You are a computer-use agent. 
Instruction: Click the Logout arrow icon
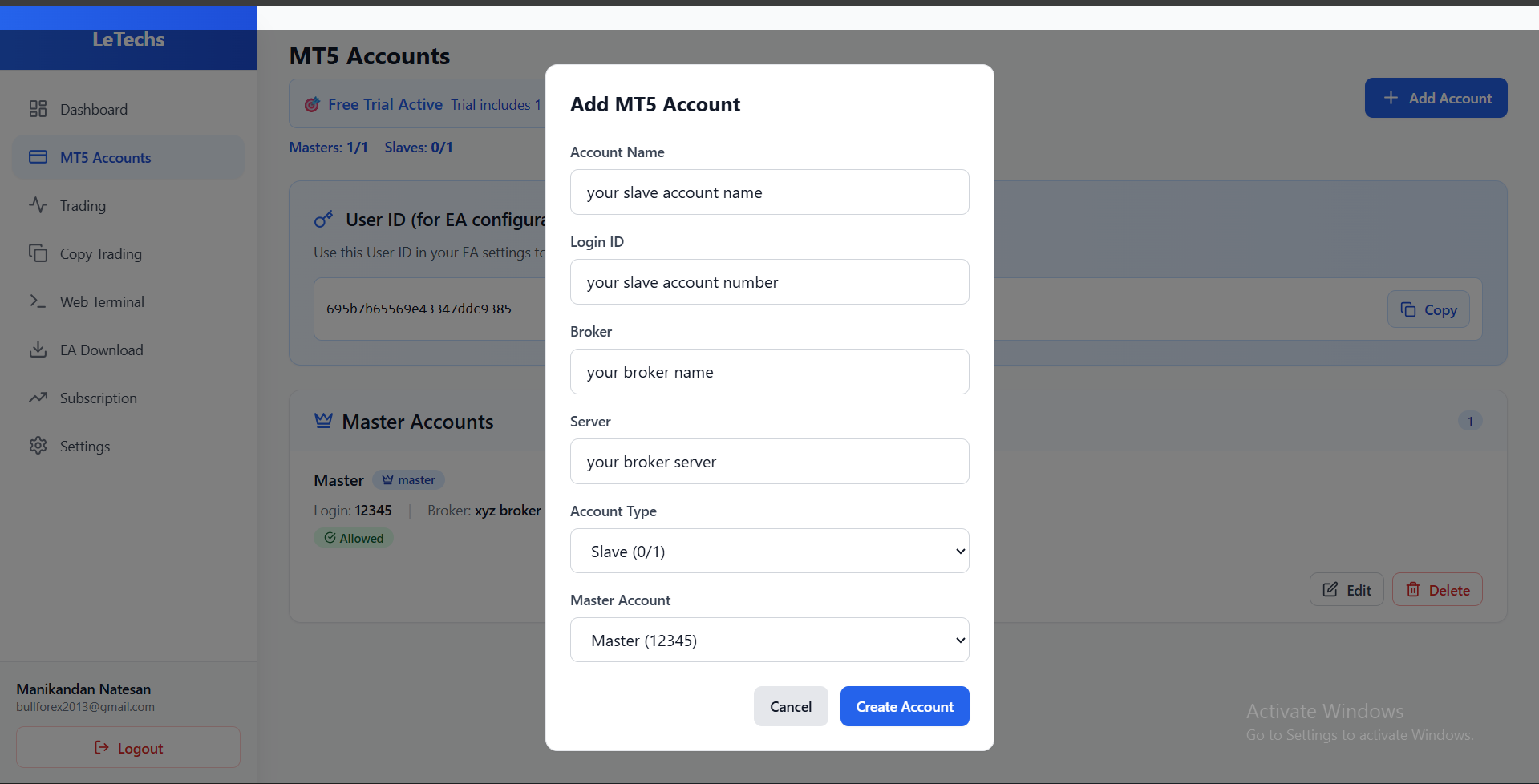pos(102,748)
